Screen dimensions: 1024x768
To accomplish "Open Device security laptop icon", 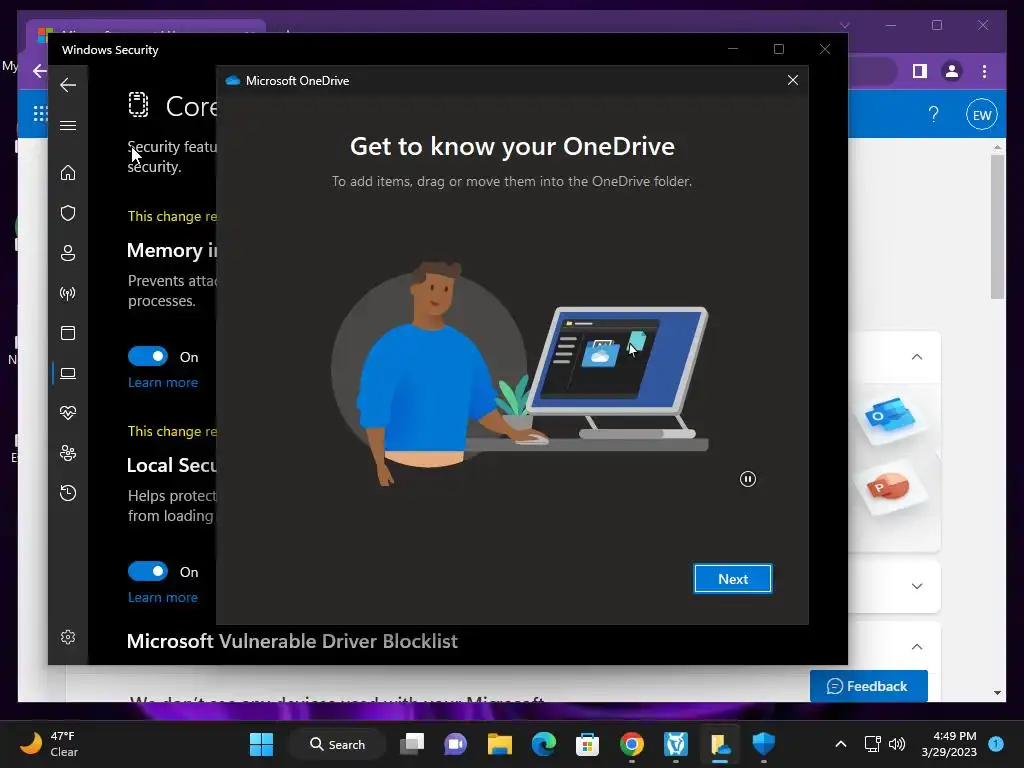I will [68, 373].
